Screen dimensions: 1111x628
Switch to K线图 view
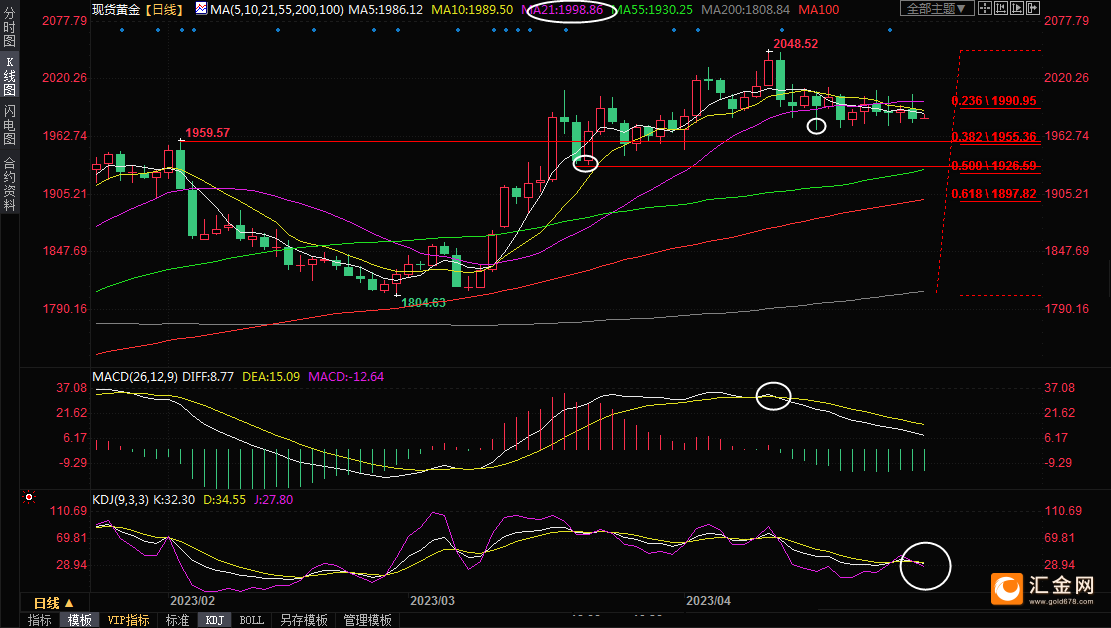tap(9, 77)
